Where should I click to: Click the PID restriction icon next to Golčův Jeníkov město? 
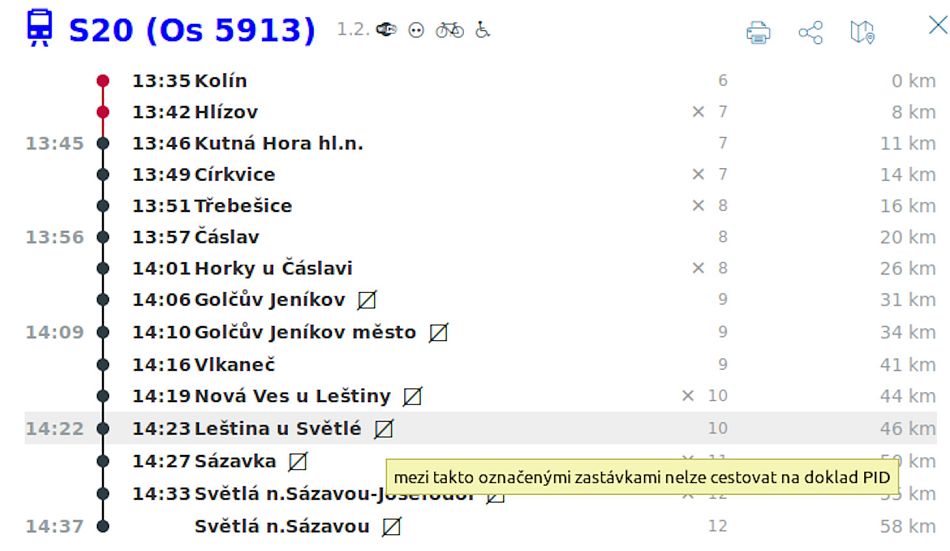(x=438, y=333)
